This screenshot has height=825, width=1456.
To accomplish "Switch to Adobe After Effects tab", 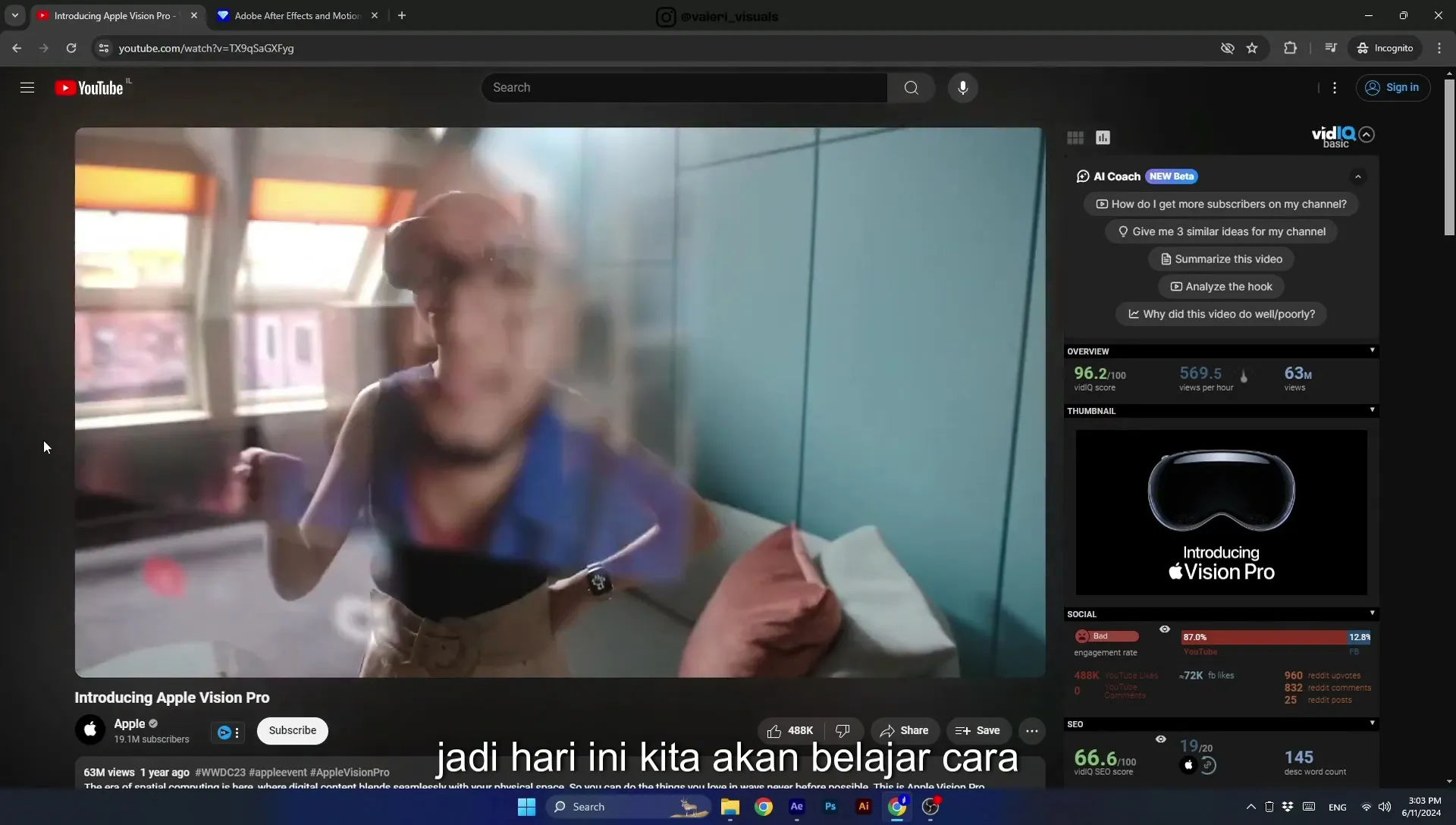I will click(x=297, y=15).
